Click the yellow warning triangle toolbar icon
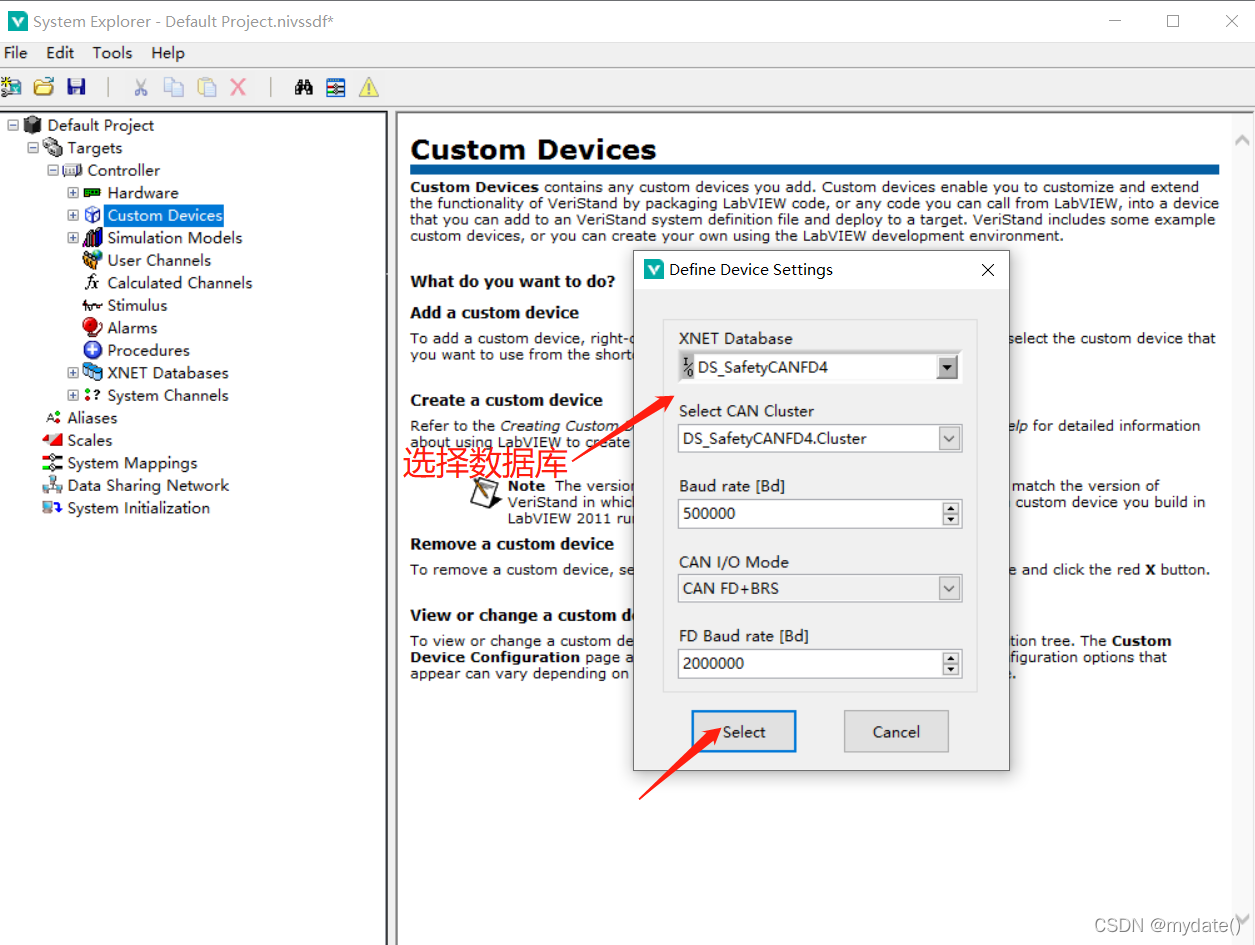Viewport: 1255px width, 945px height. click(x=369, y=87)
